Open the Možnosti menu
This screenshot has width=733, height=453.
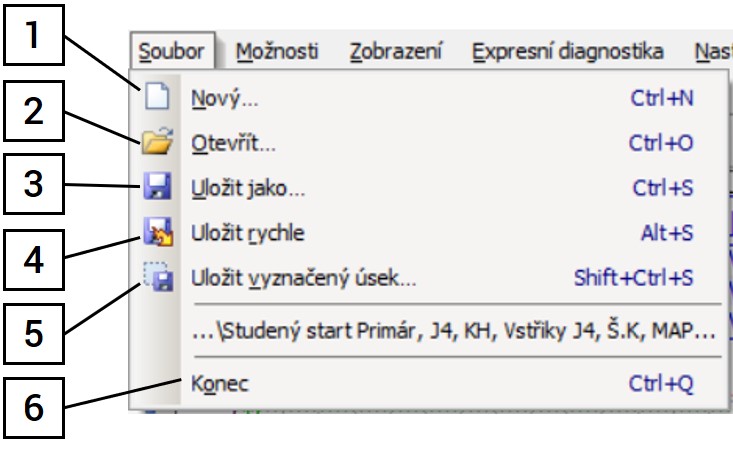(x=277, y=50)
